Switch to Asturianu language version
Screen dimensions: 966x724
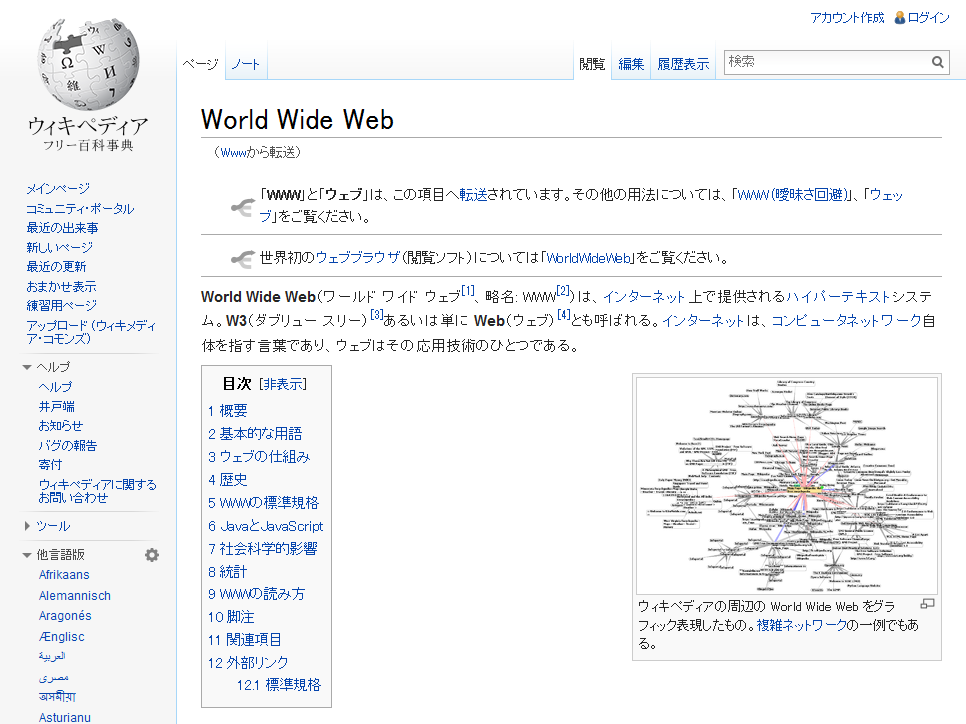pyautogui.click(x=65, y=717)
